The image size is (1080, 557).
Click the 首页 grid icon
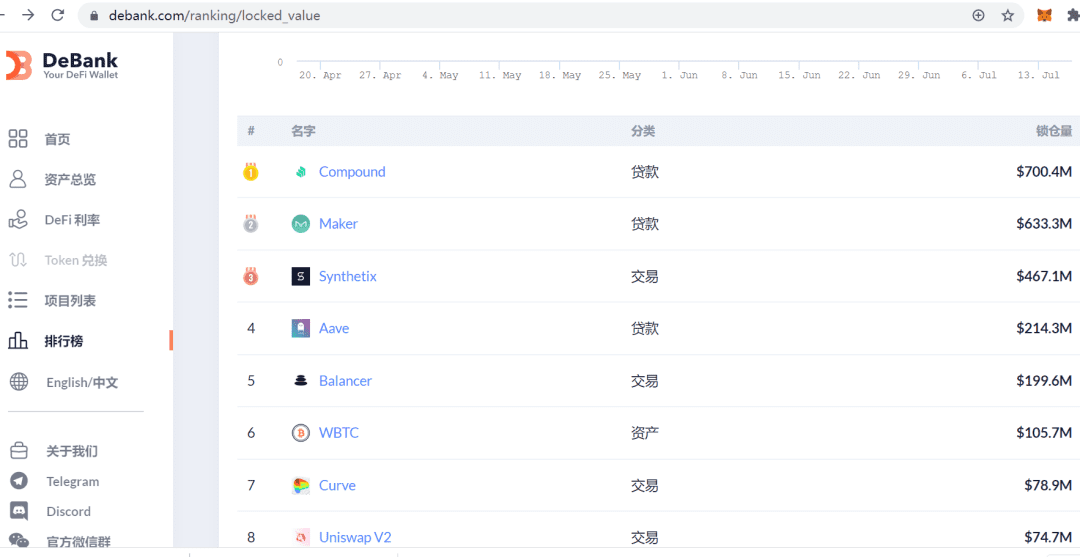[x=18, y=138]
